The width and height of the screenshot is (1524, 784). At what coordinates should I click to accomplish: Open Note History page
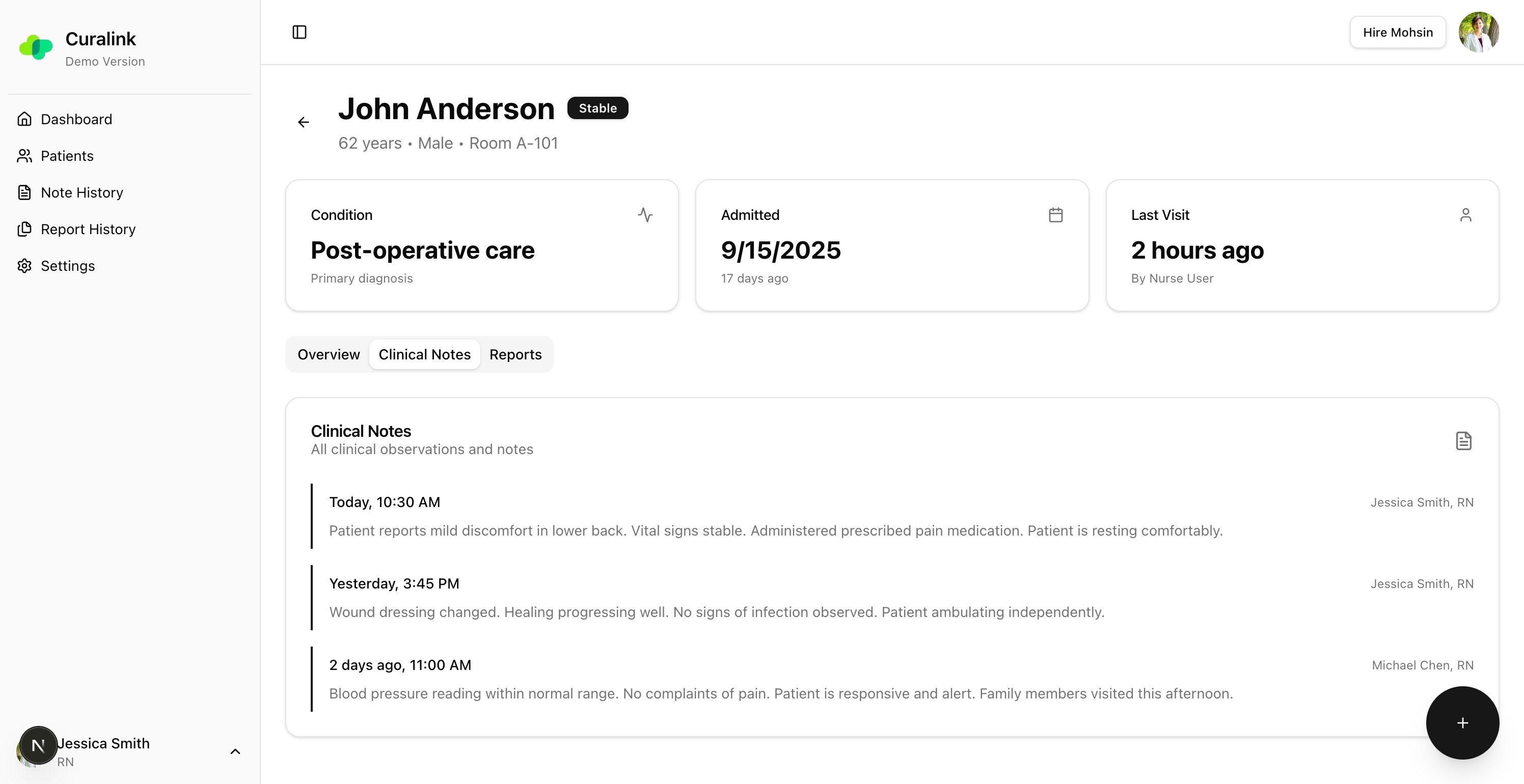81,192
